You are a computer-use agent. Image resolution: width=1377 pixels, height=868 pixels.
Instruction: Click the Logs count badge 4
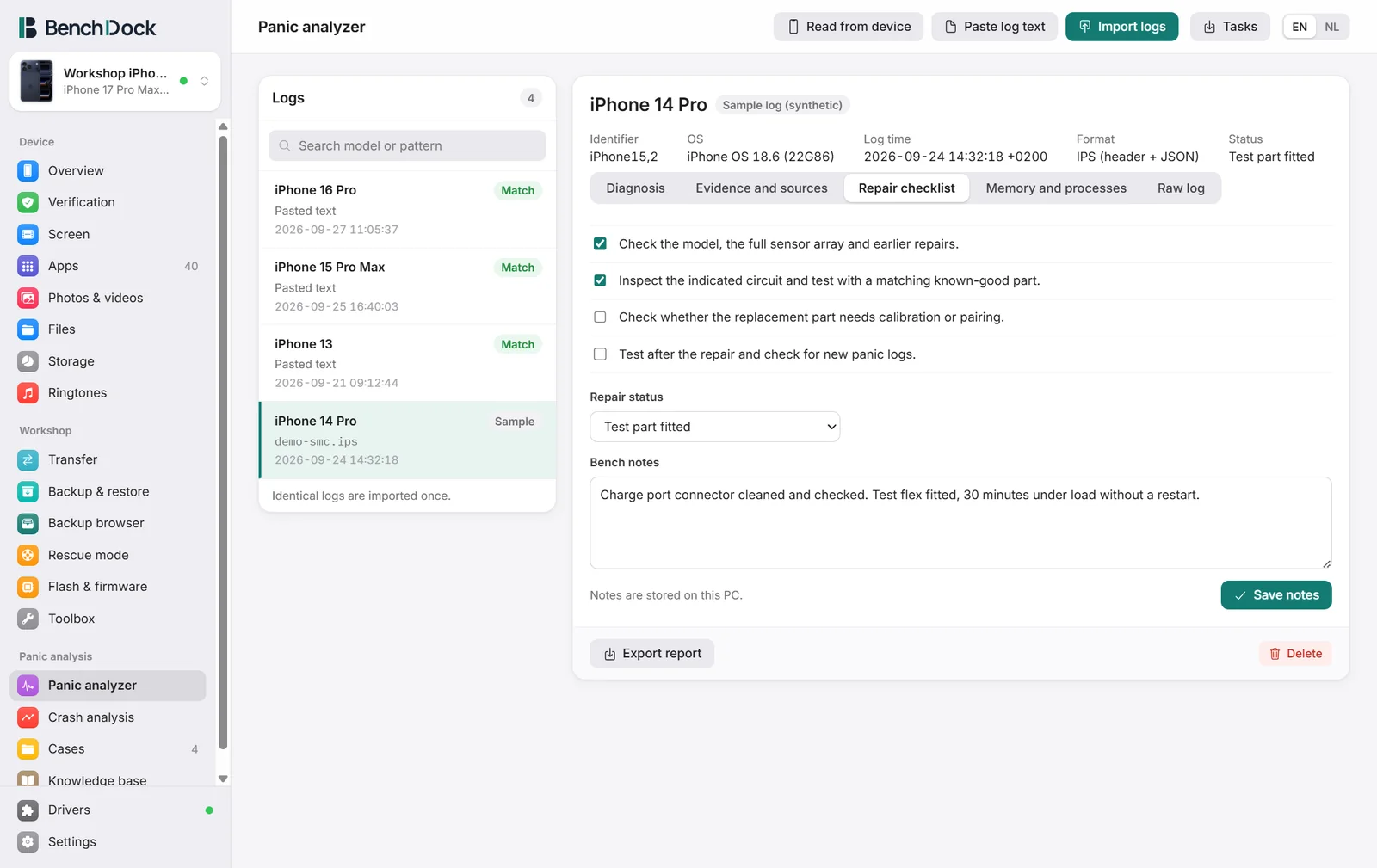(531, 98)
